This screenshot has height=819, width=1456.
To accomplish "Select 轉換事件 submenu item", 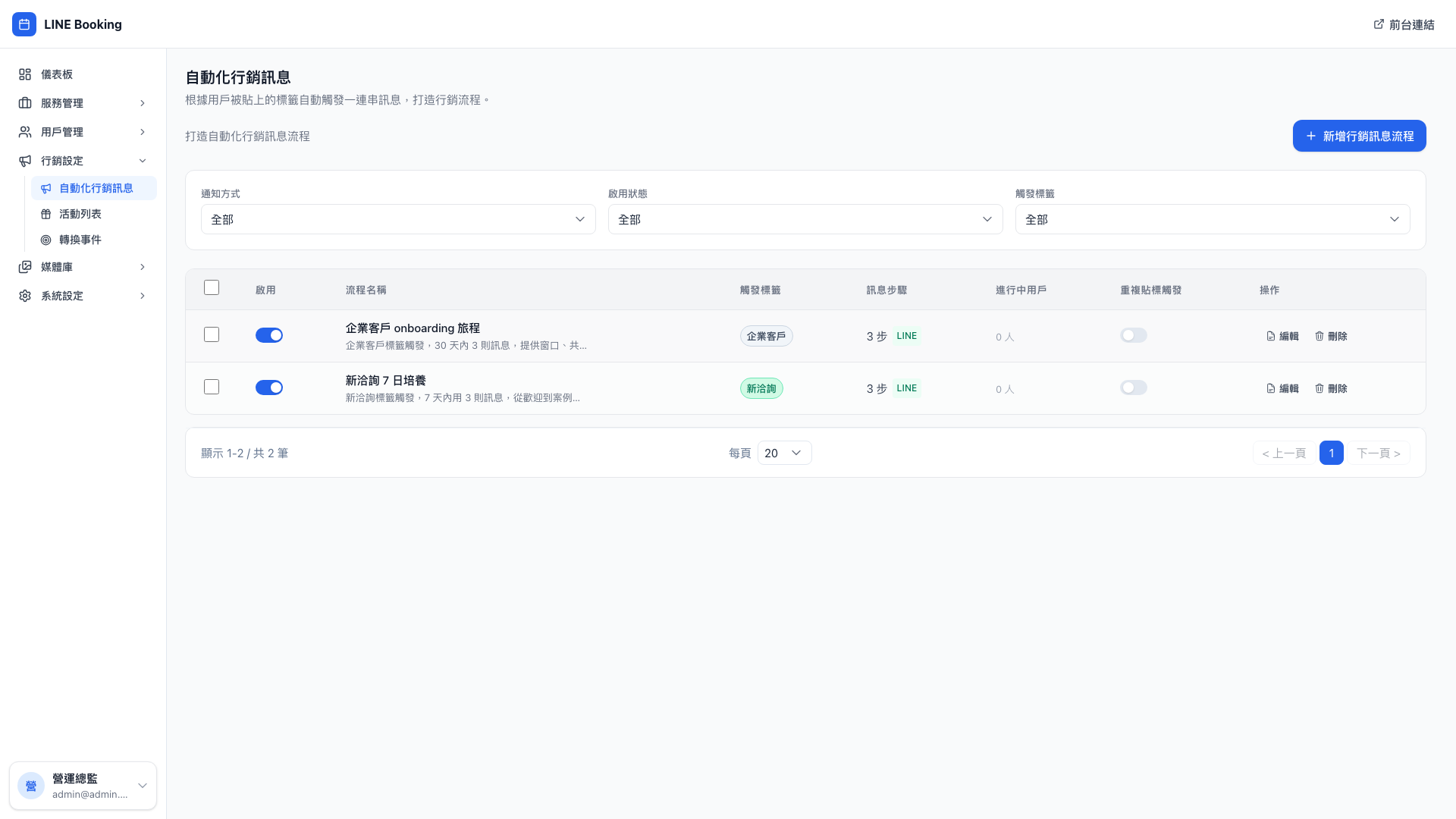I will point(94,240).
